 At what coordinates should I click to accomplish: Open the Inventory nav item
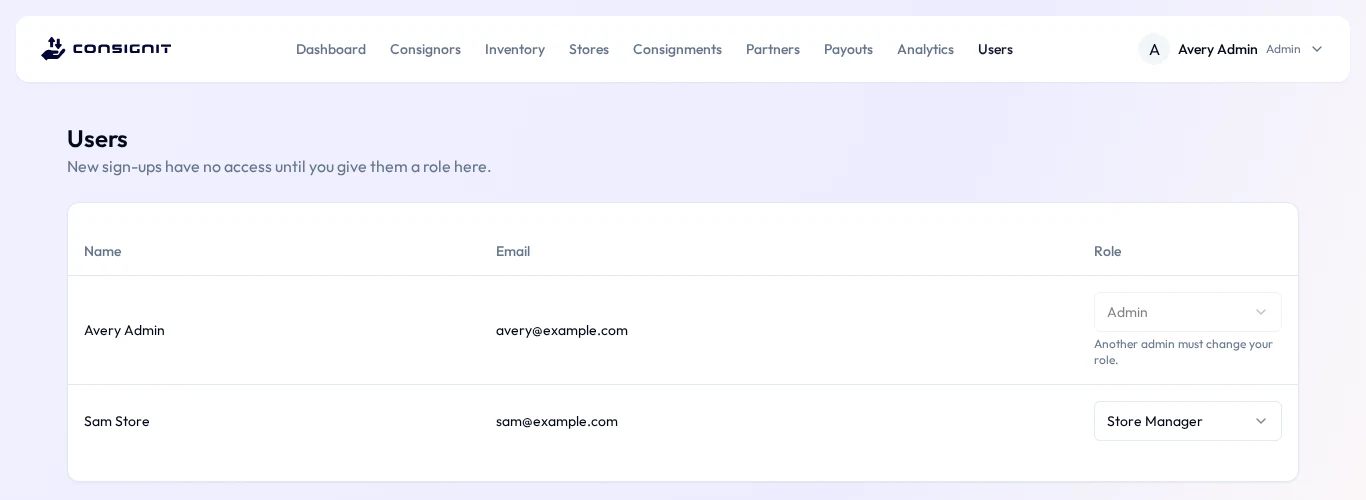[515, 49]
